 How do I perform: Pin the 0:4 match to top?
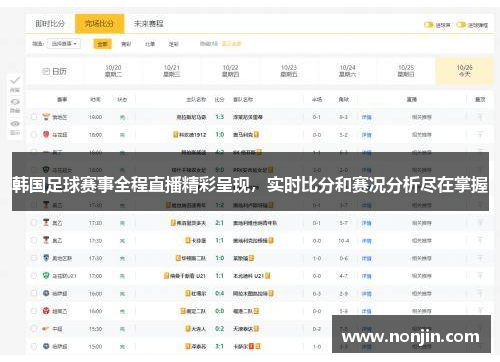click(480, 293)
